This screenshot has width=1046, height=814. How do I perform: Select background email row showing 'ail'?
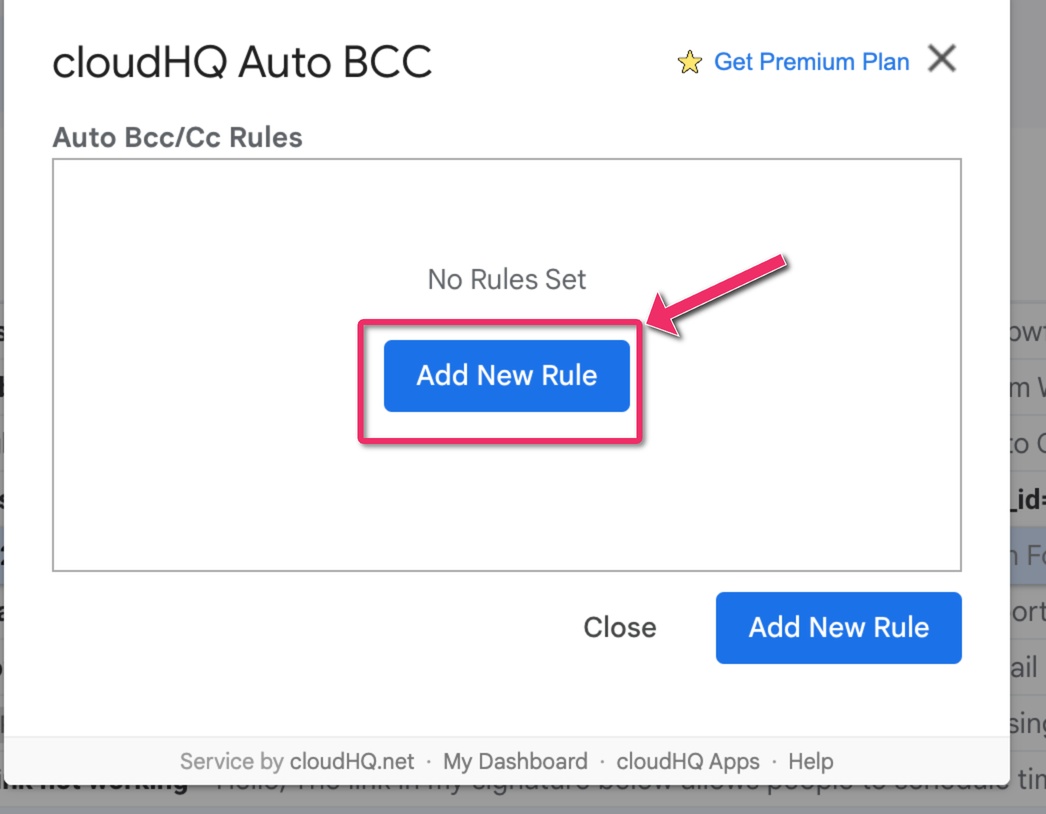1028,667
